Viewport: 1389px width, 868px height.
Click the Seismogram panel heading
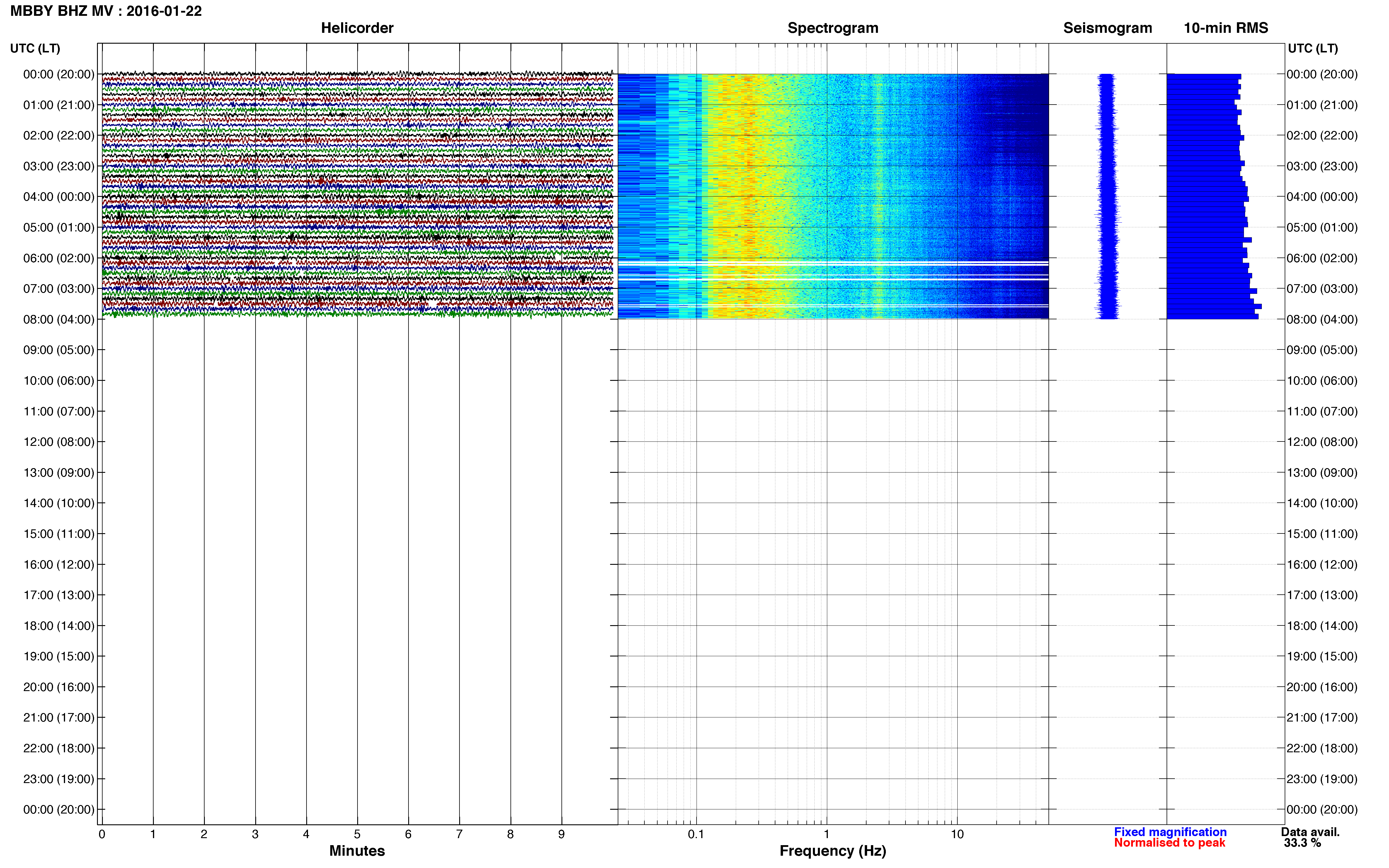tap(1108, 28)
